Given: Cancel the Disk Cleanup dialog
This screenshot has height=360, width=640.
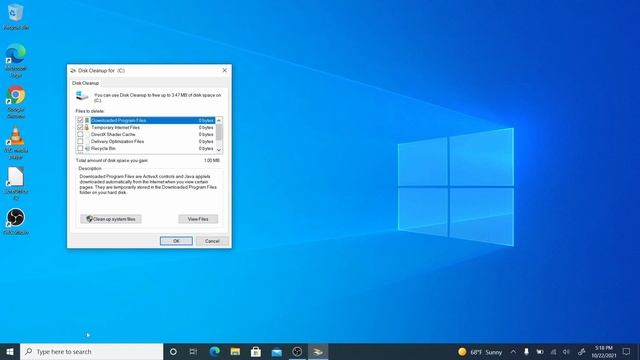Looking at the screenshot, I should 212,241.
